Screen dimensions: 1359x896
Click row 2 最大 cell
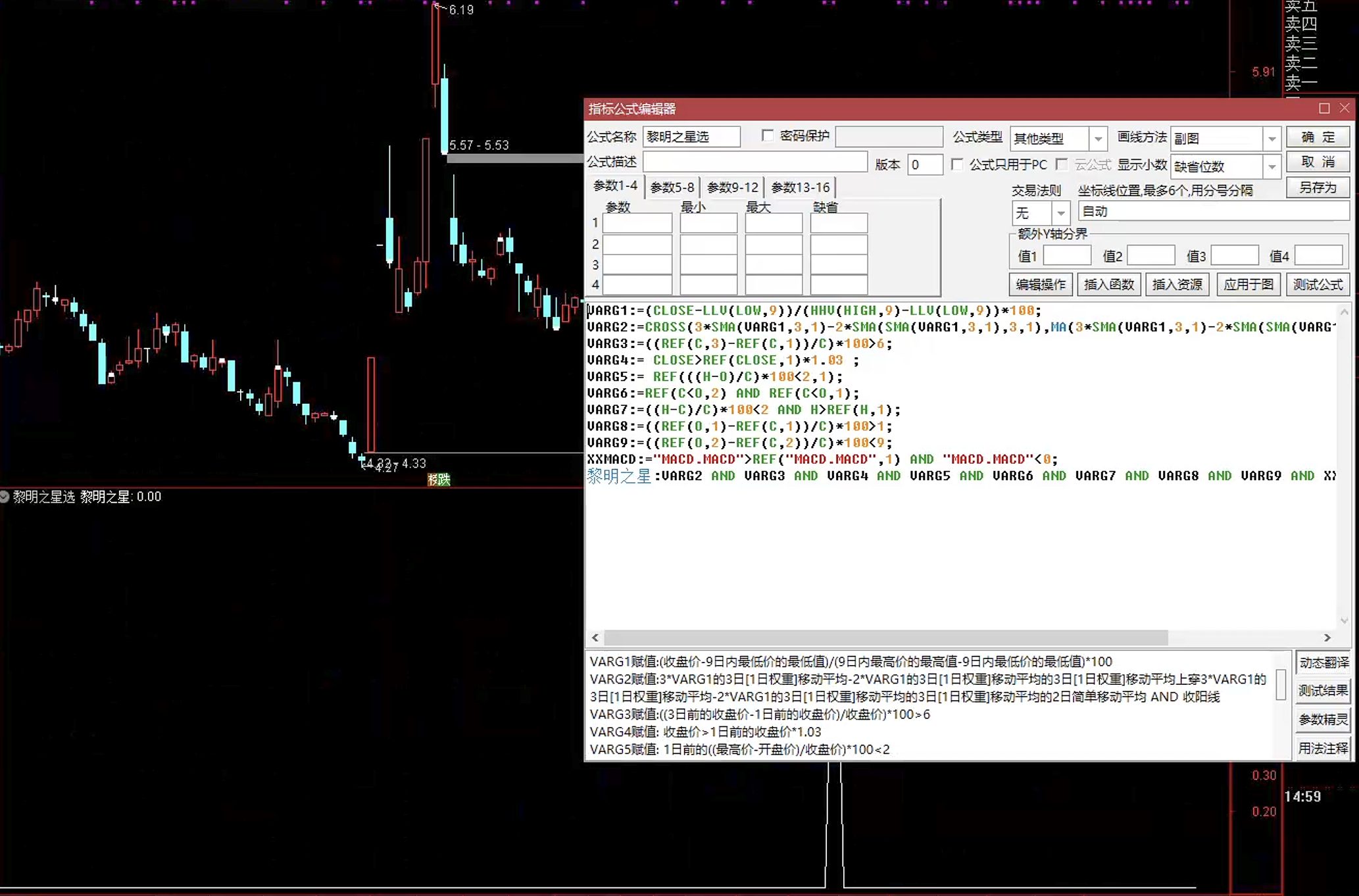point(773,244)
